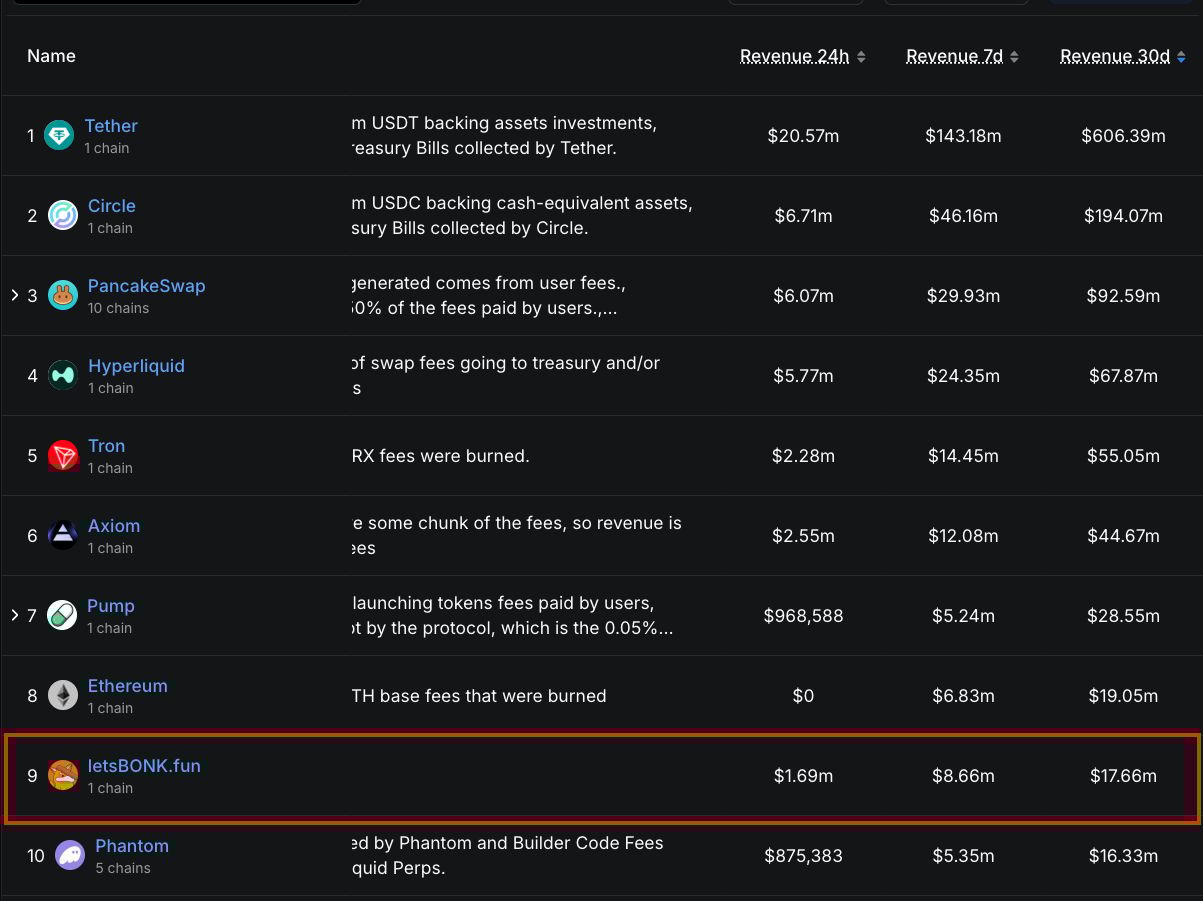
Task: Click Axiom's 24h revenue $2.55m
Action: point(803,536)
